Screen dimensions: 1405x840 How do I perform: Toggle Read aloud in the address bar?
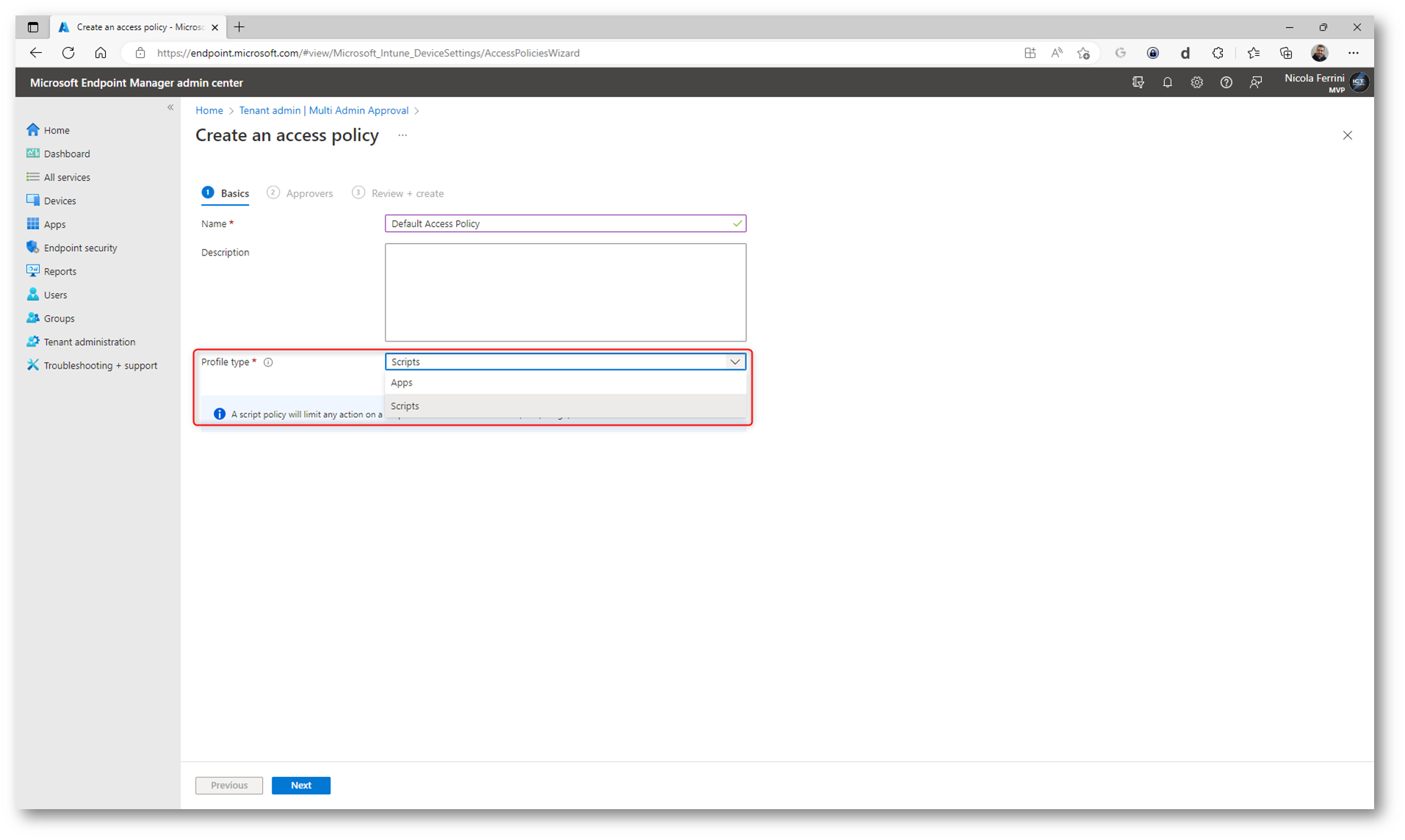click(x=1057, y=53)
